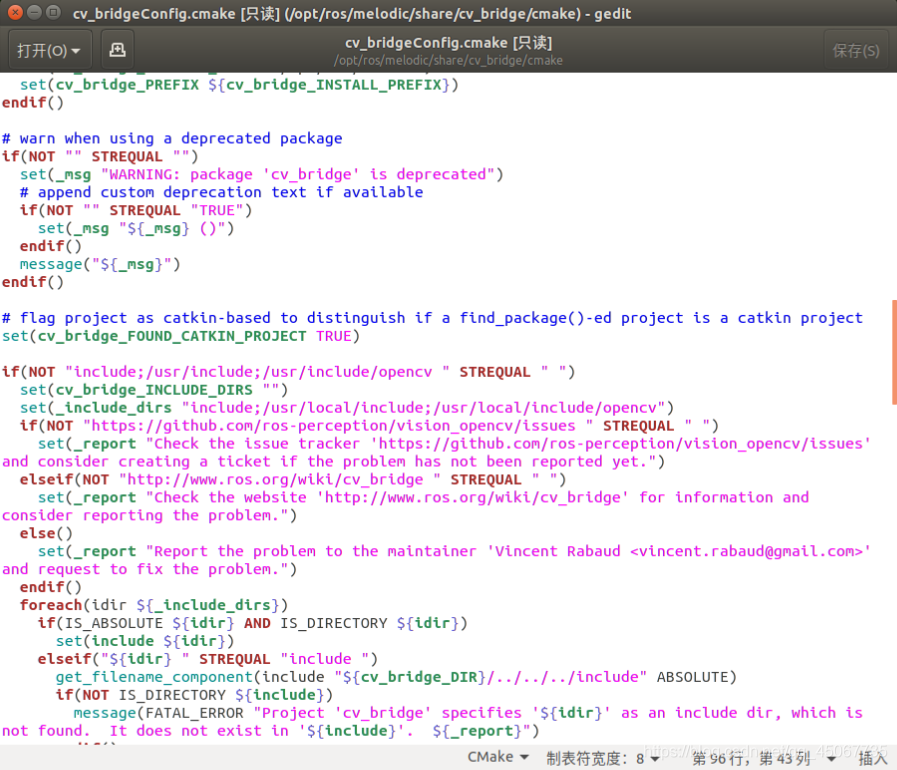897x770 pixels.
Task: Click the get_filename_component line
Action: coord(396,677)
